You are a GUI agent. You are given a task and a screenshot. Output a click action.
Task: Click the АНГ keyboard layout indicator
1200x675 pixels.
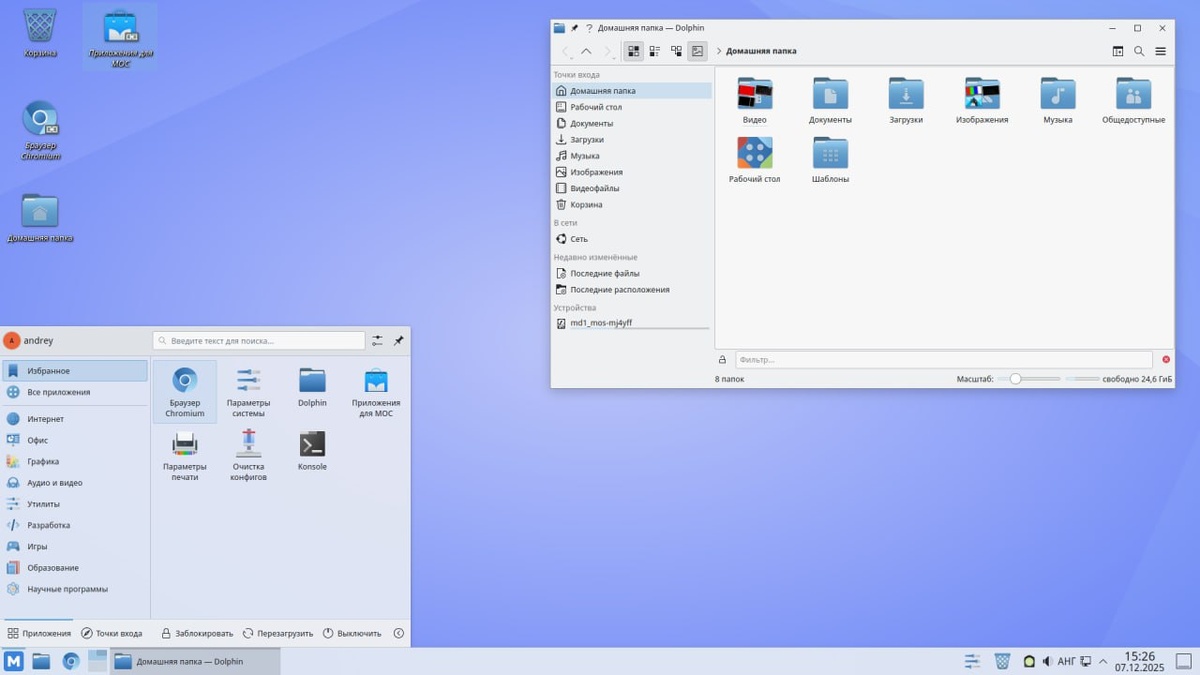pos(1066,661)
